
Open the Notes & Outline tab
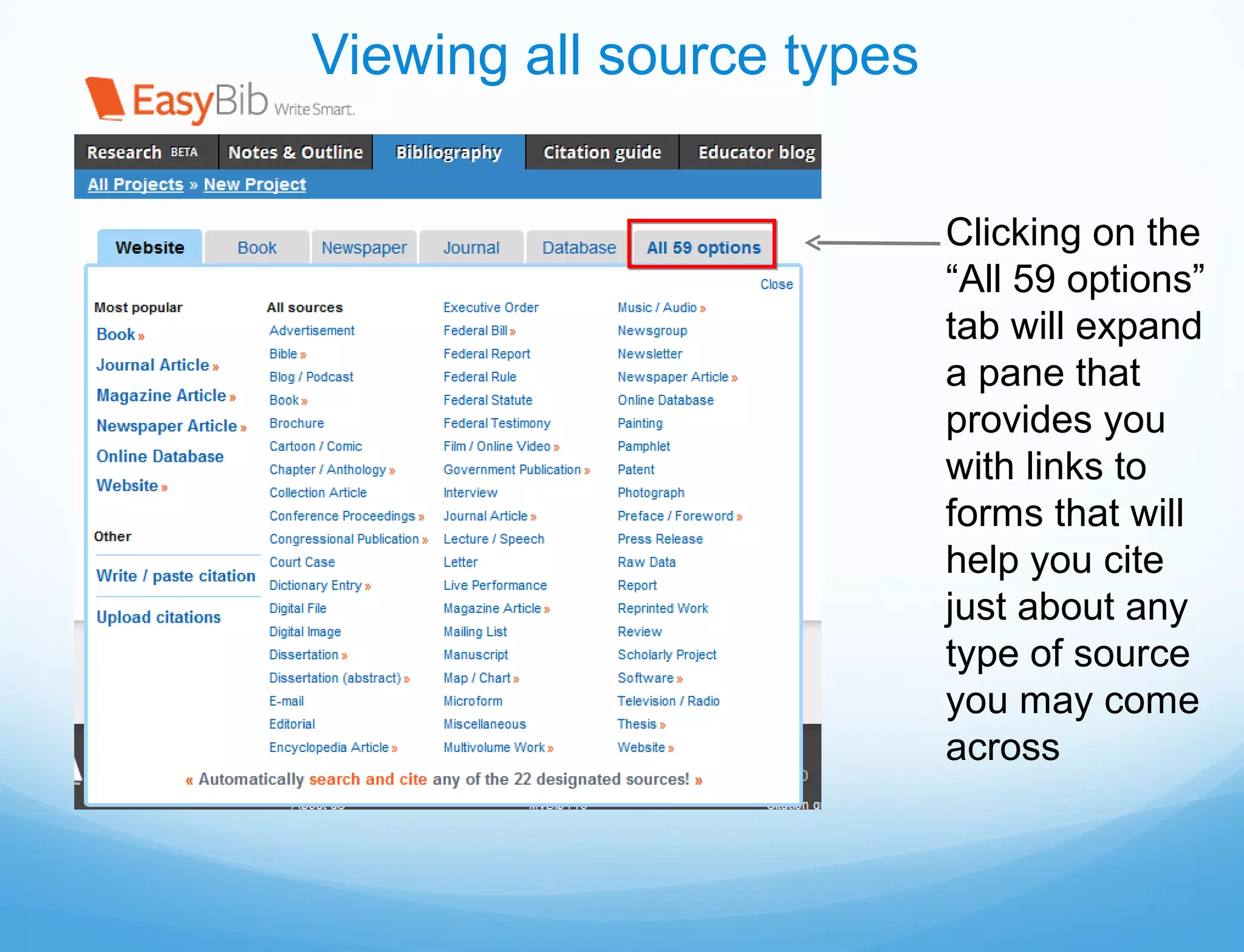tap(295, 152)
